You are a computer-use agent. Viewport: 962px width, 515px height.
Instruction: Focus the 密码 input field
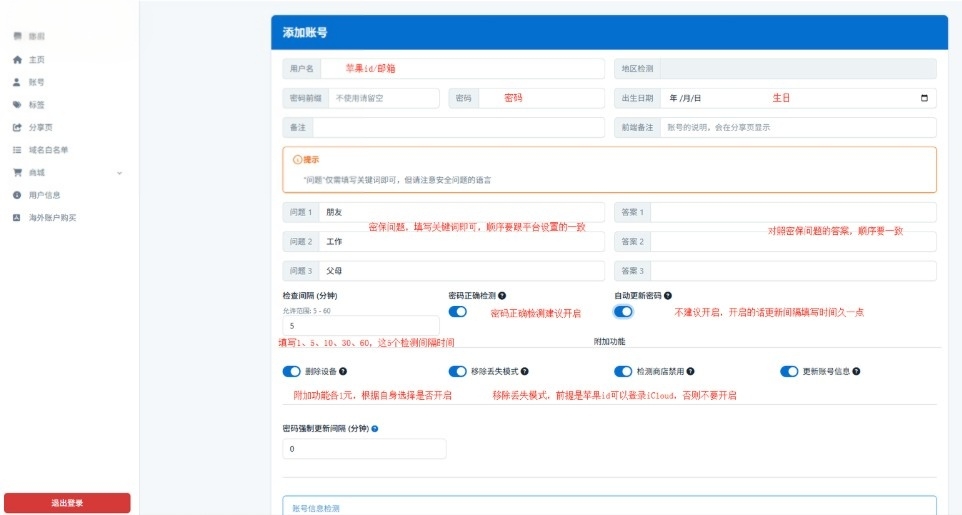pos(541,98)
